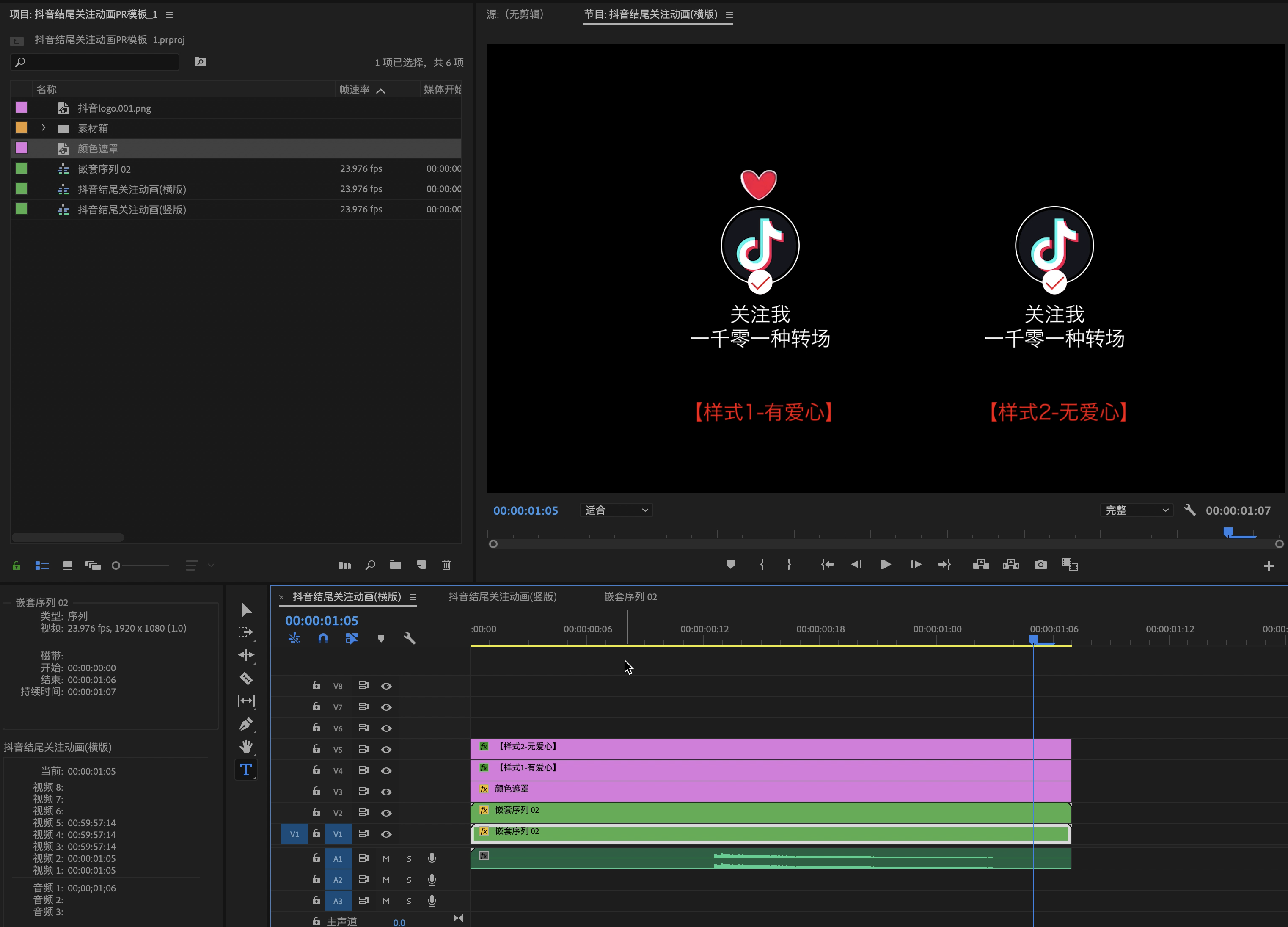
Task: Switch project panel to List View
Action: tap(42, 565)
